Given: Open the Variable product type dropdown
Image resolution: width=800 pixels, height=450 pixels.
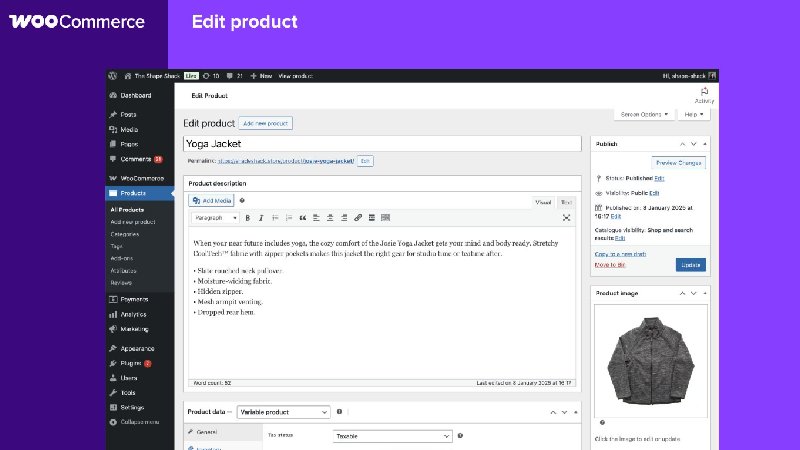Looking at the screenshot, I should click(283, 412).
